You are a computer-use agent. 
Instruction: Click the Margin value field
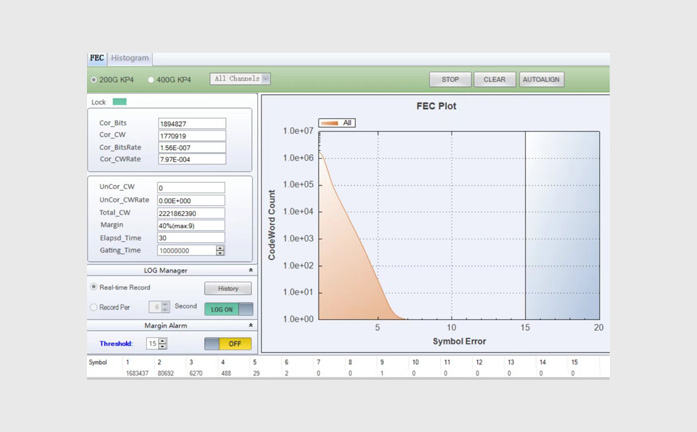191,225
